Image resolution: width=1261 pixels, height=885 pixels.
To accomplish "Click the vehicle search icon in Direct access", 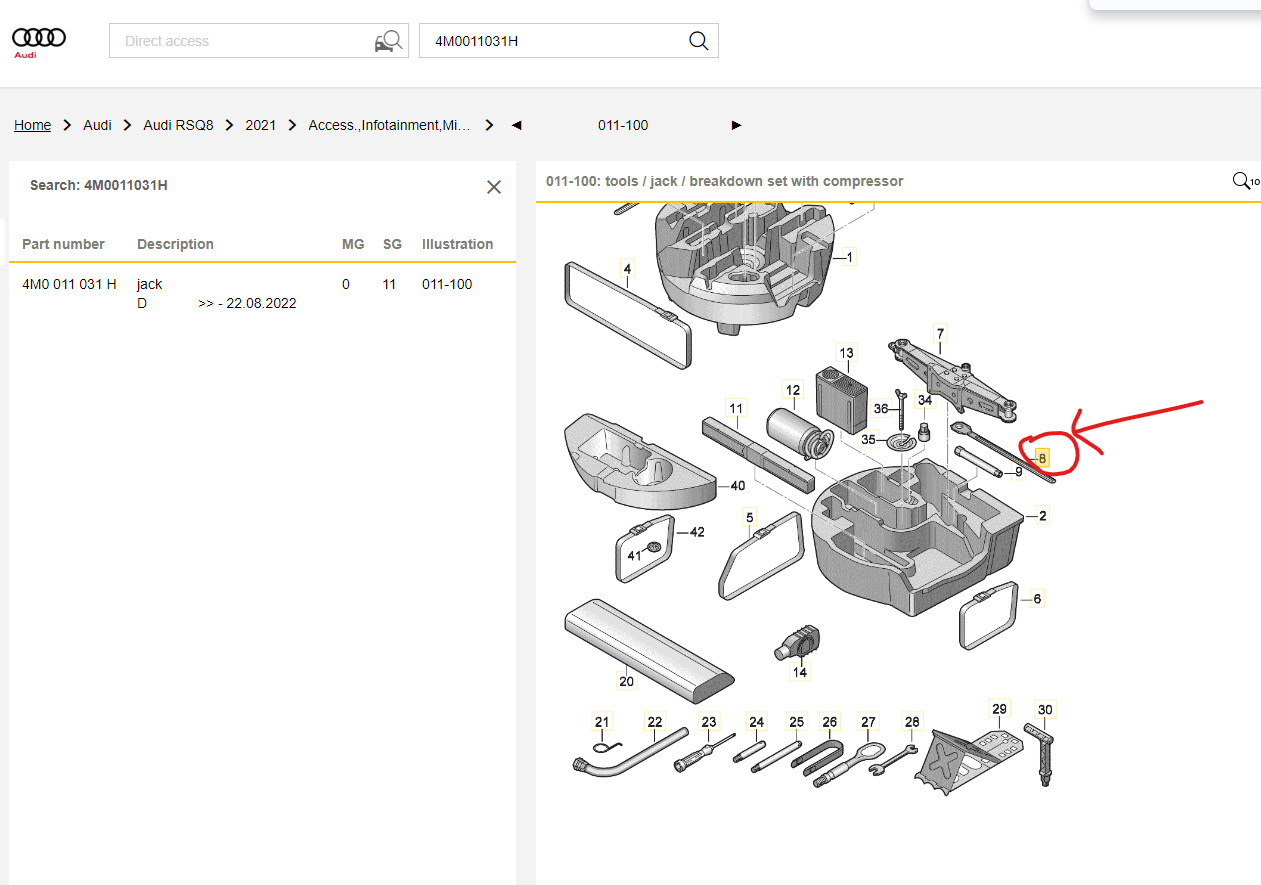I will (387, 41).
